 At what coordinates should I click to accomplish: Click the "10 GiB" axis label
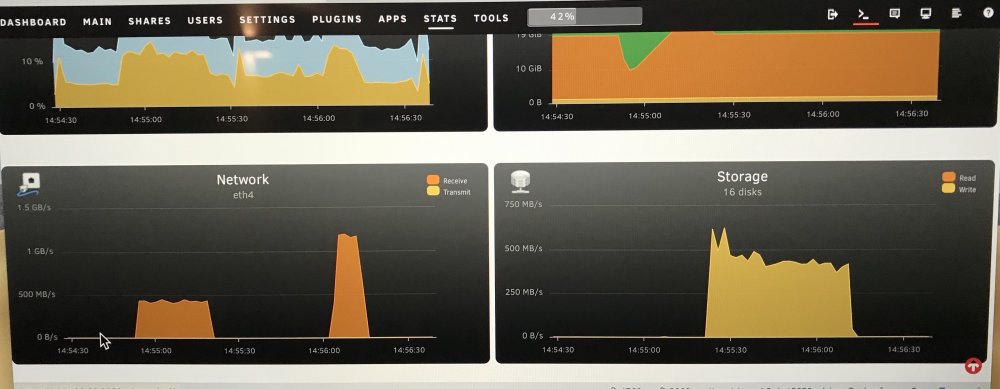click(x=528, y=68)
